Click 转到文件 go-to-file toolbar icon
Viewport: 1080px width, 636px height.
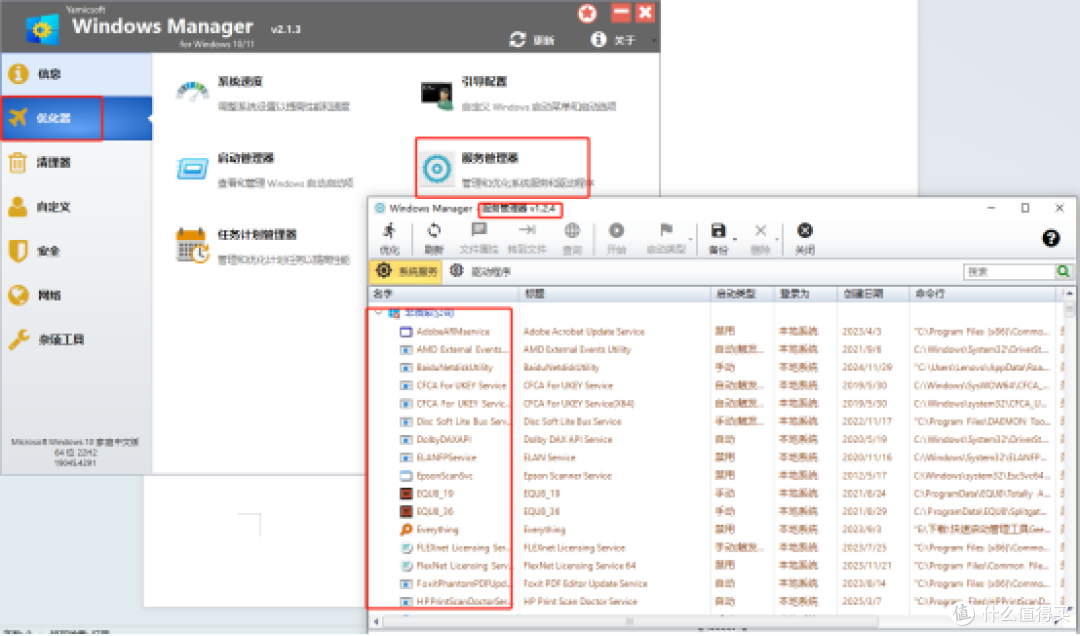coord(527,238)
